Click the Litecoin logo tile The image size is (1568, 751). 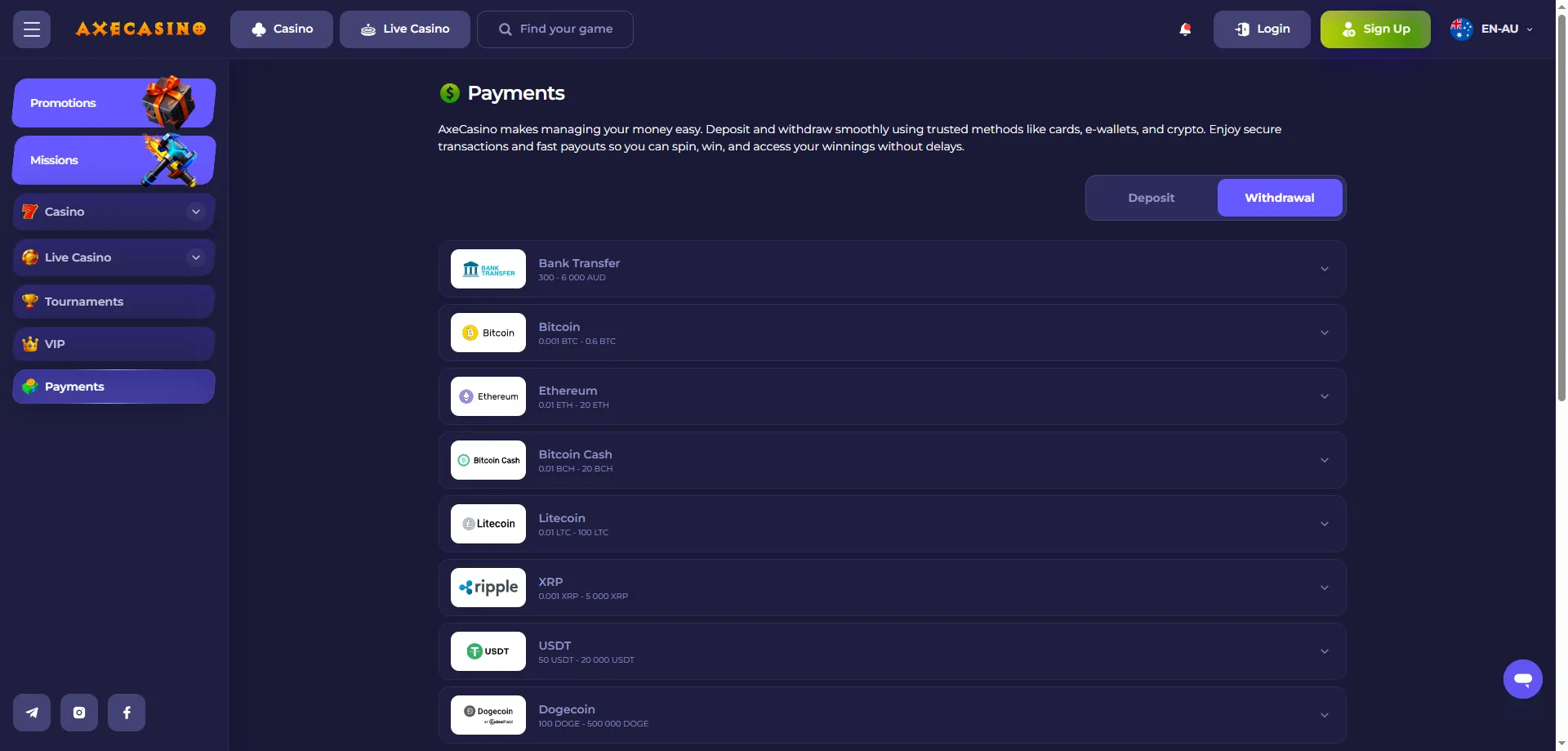coord(488,524)
